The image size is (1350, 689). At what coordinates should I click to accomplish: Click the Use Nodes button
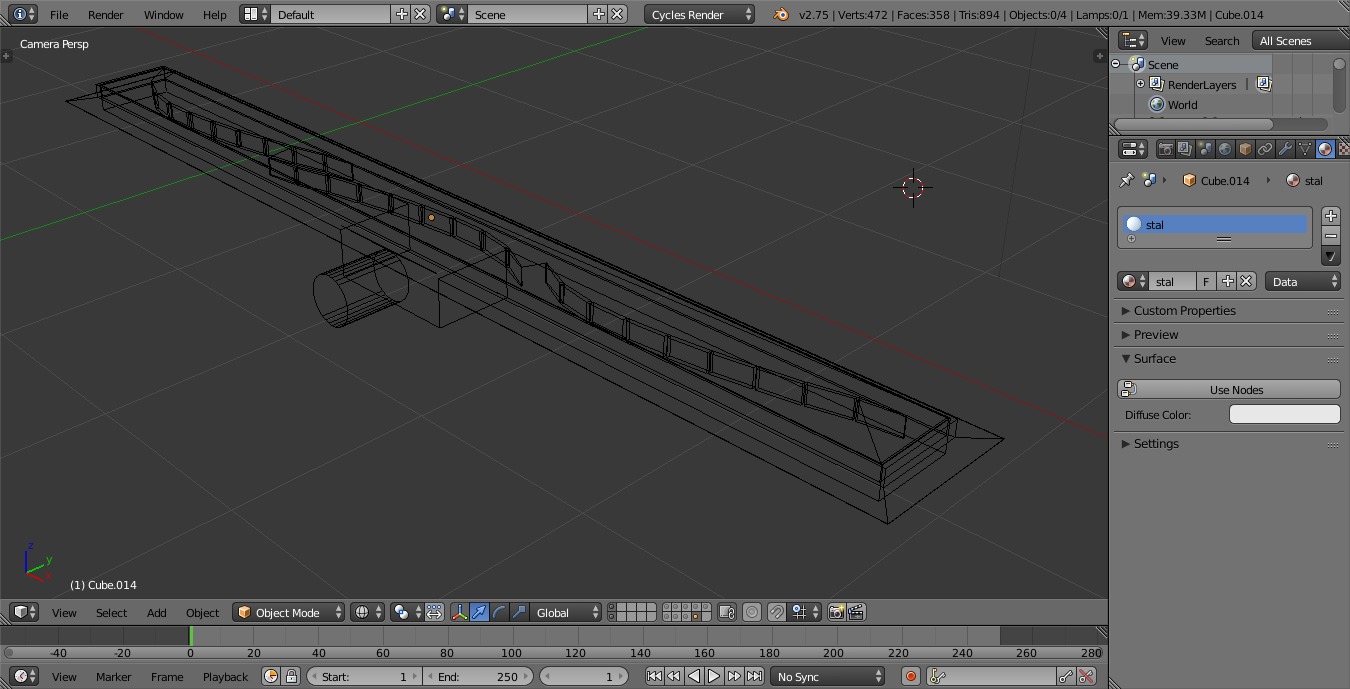click(x=1228, y=390)
